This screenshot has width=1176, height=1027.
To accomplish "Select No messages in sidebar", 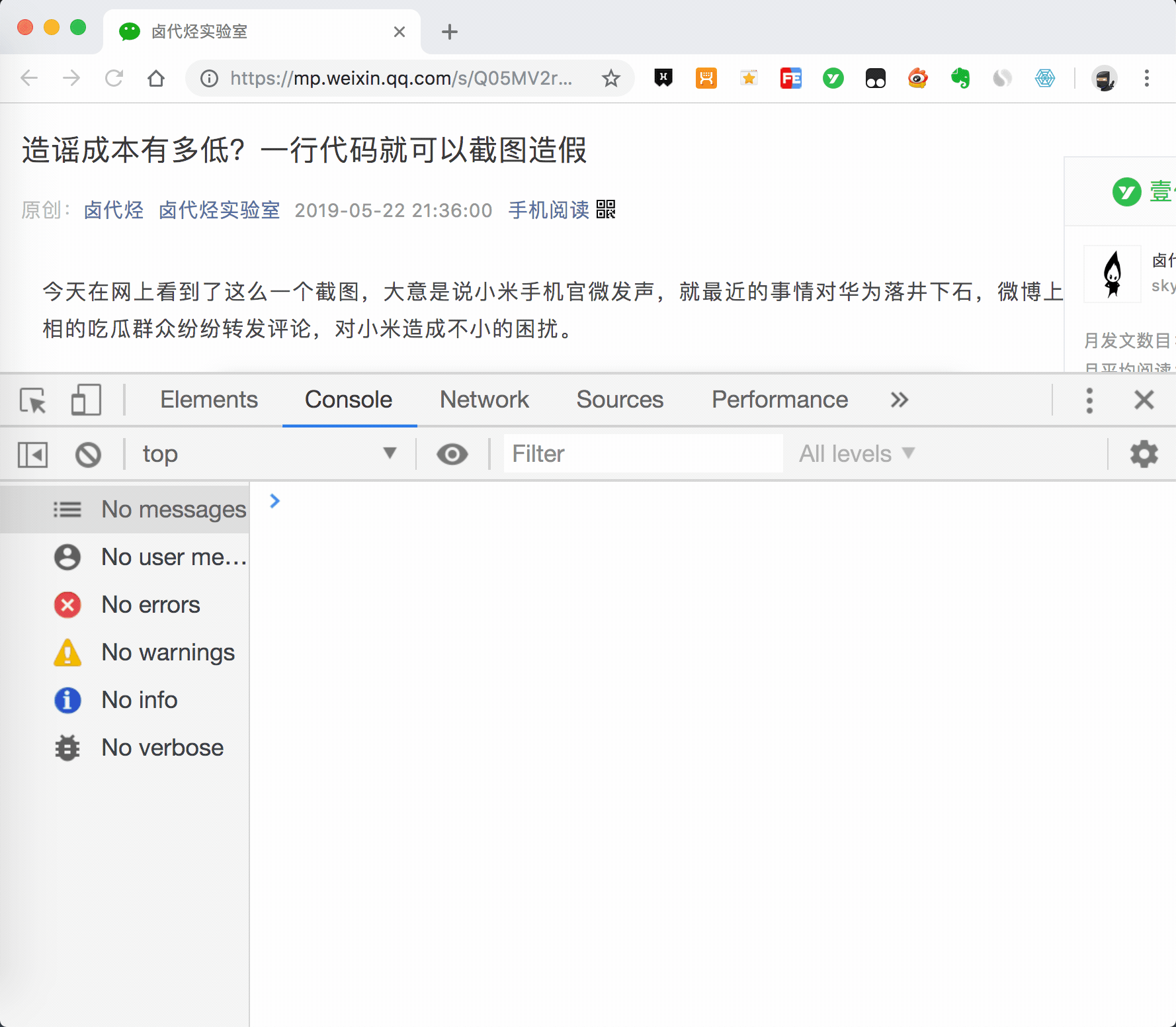I will point(125,510).
